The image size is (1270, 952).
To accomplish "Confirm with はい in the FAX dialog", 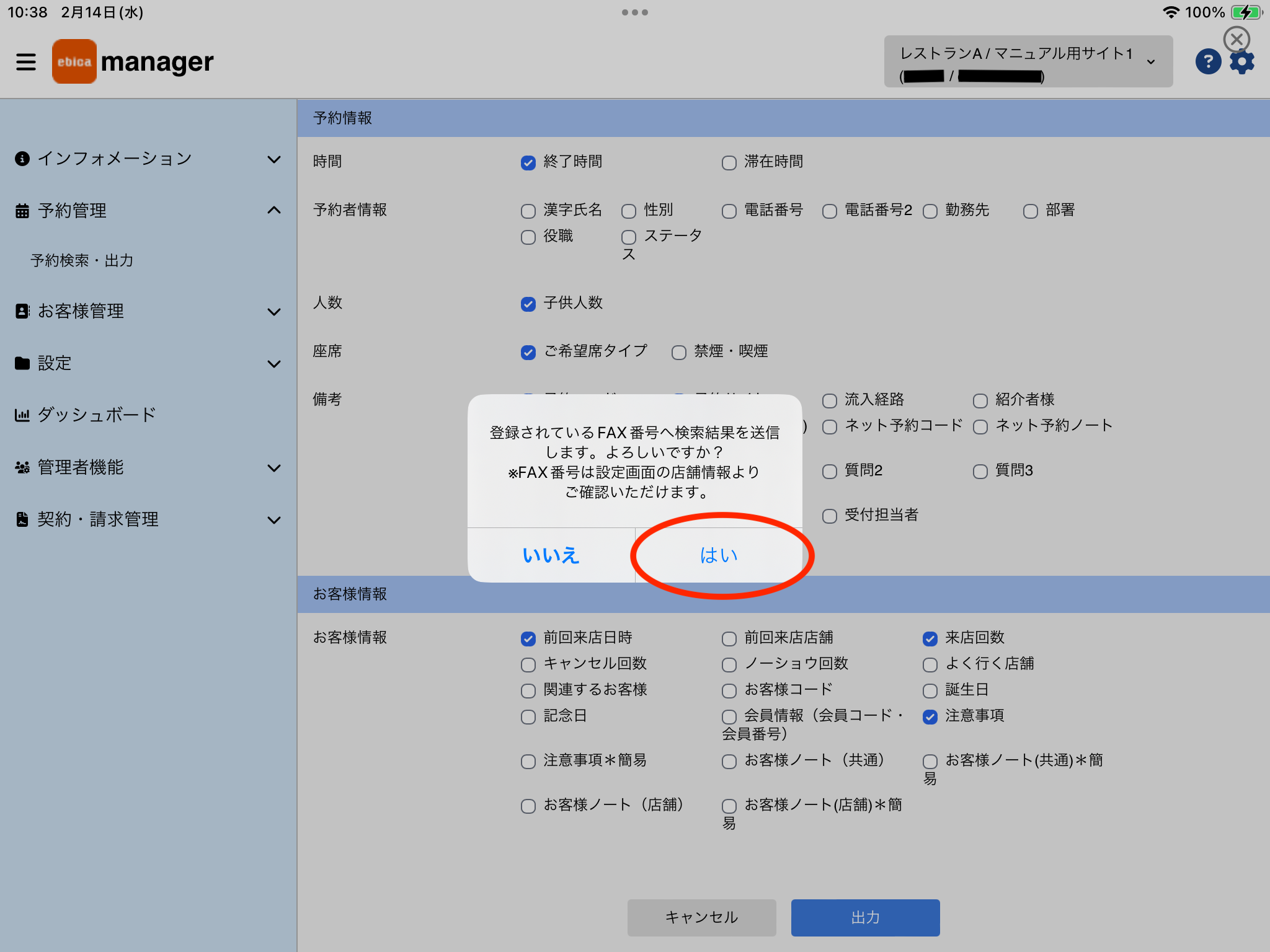I will [719, 555].
